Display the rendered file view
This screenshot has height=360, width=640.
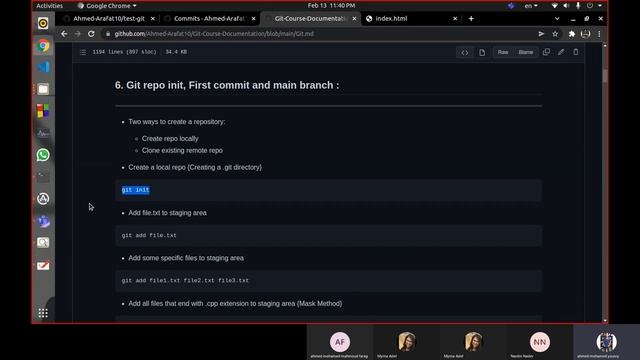click(482, 52)
